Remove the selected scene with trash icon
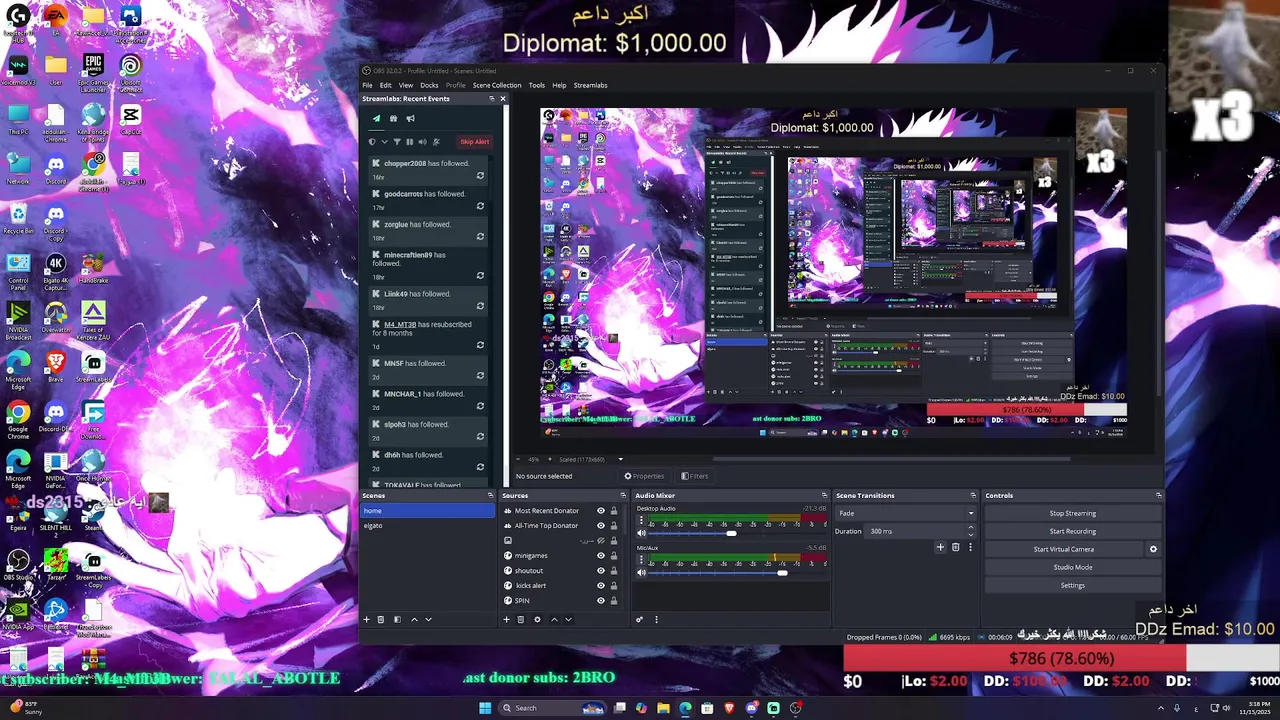Screen dimensions: 1280x720 tap(381, 619)
